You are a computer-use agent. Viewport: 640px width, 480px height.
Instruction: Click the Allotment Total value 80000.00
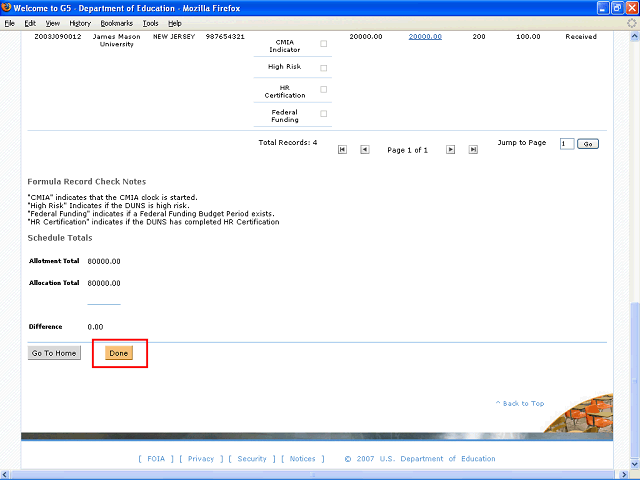pos(104,261)
